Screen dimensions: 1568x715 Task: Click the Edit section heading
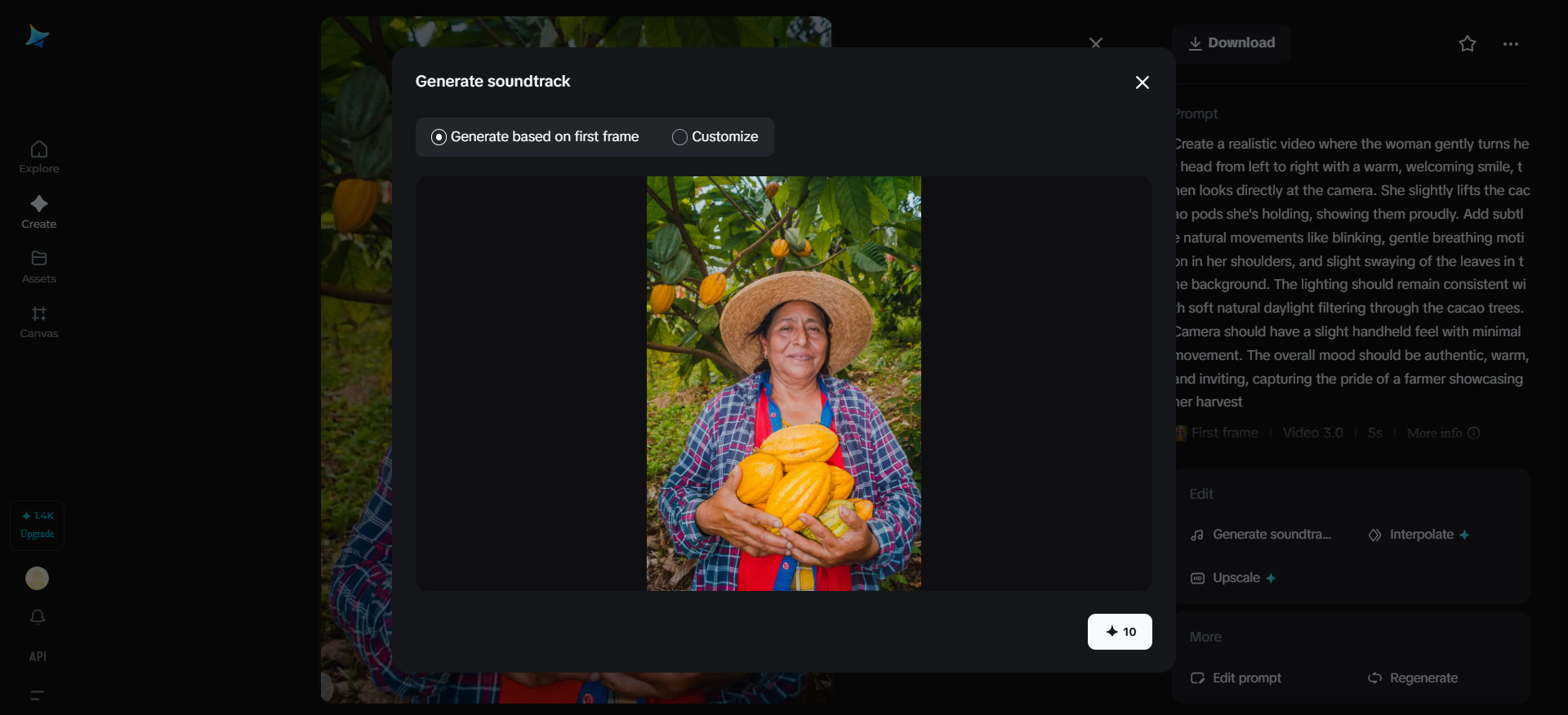[x=1201, y=494]
